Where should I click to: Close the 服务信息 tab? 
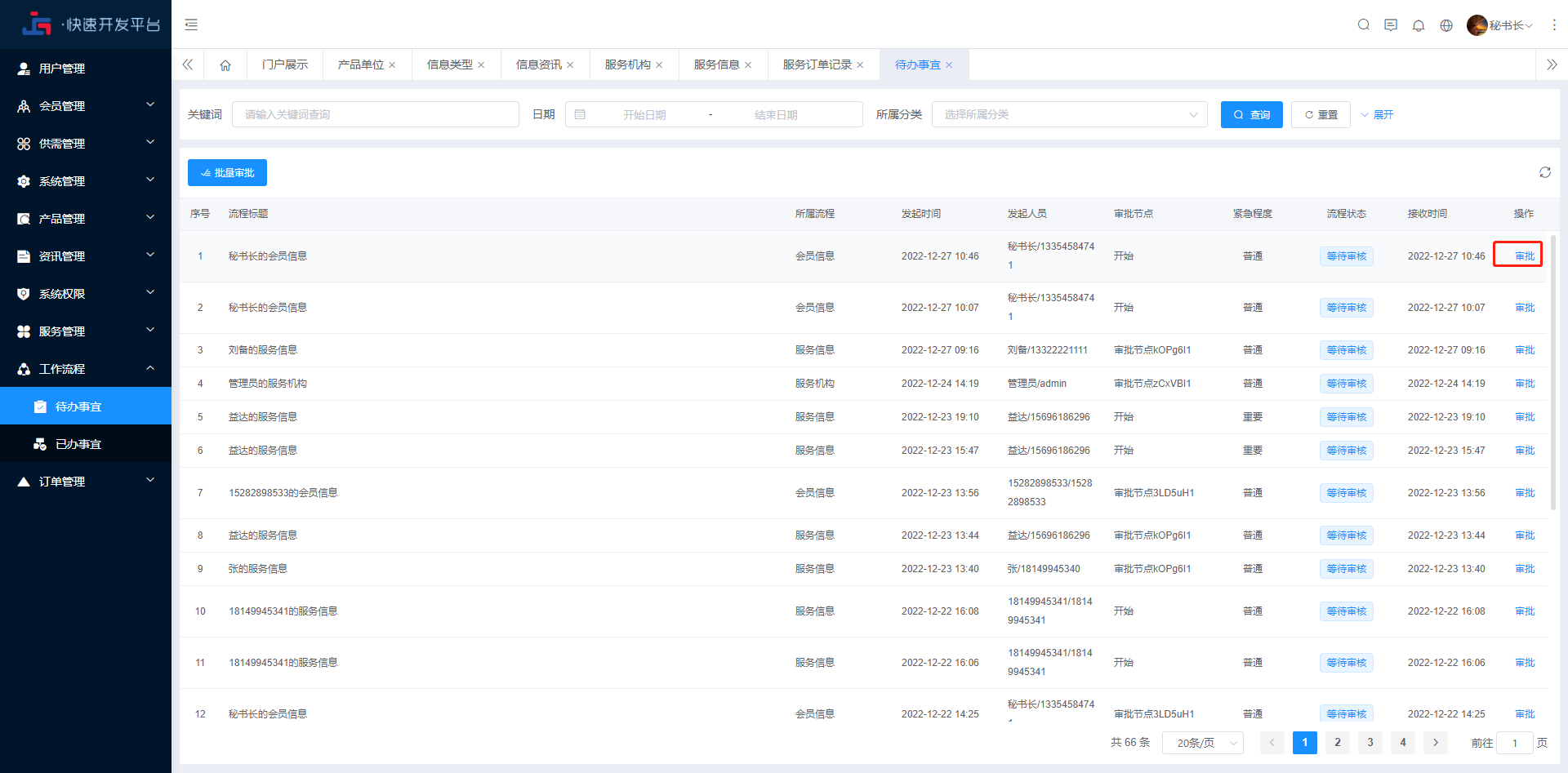[748, 65]
